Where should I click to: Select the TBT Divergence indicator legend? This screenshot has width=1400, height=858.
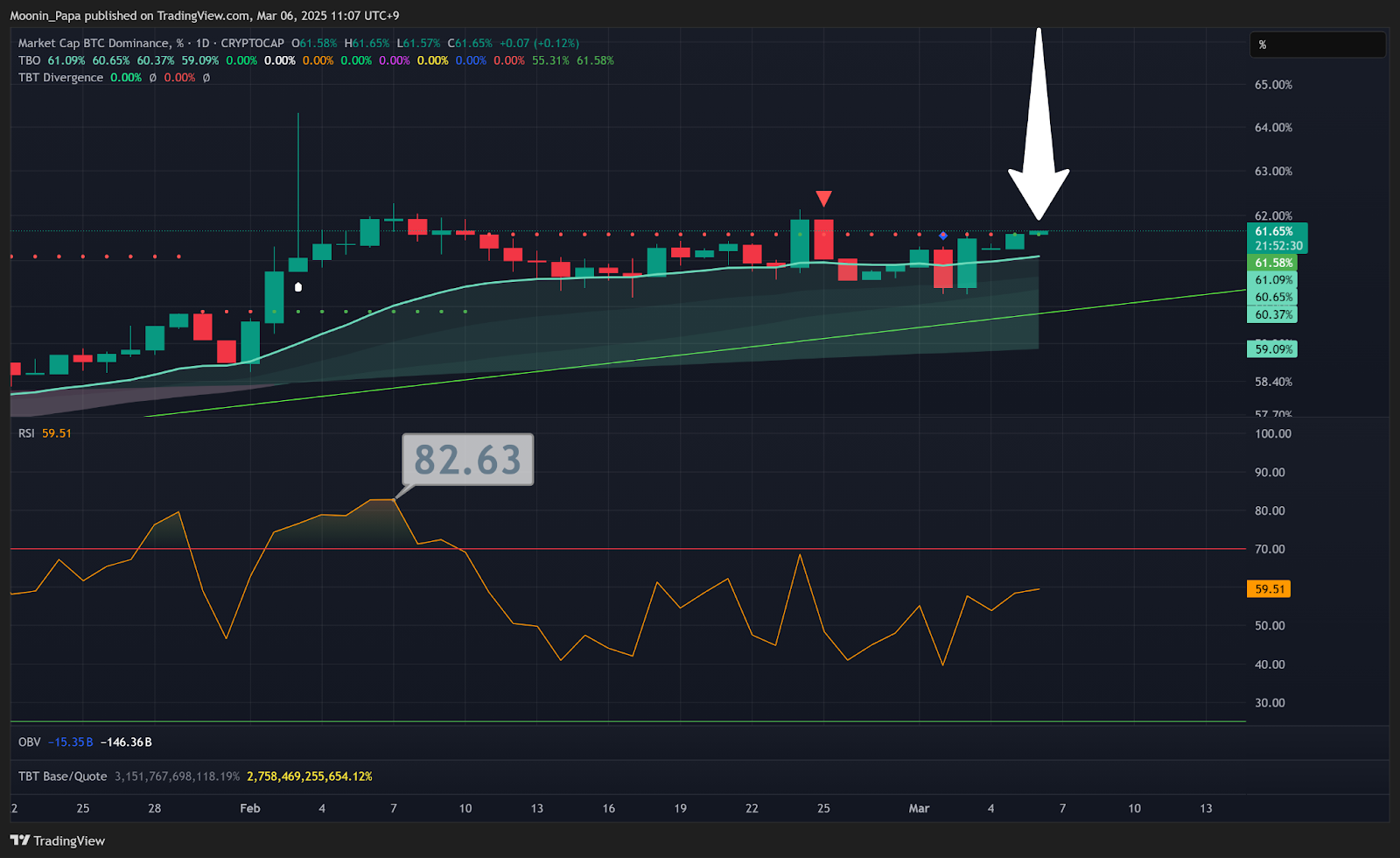click(x=60, y=78)
